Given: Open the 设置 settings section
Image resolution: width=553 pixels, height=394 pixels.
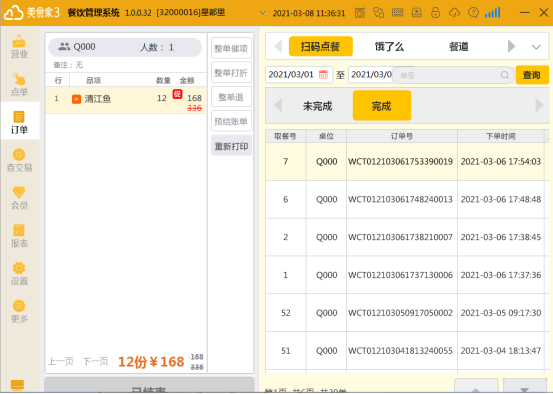Looking at the screenshot, I should click(x=19, y=274).
